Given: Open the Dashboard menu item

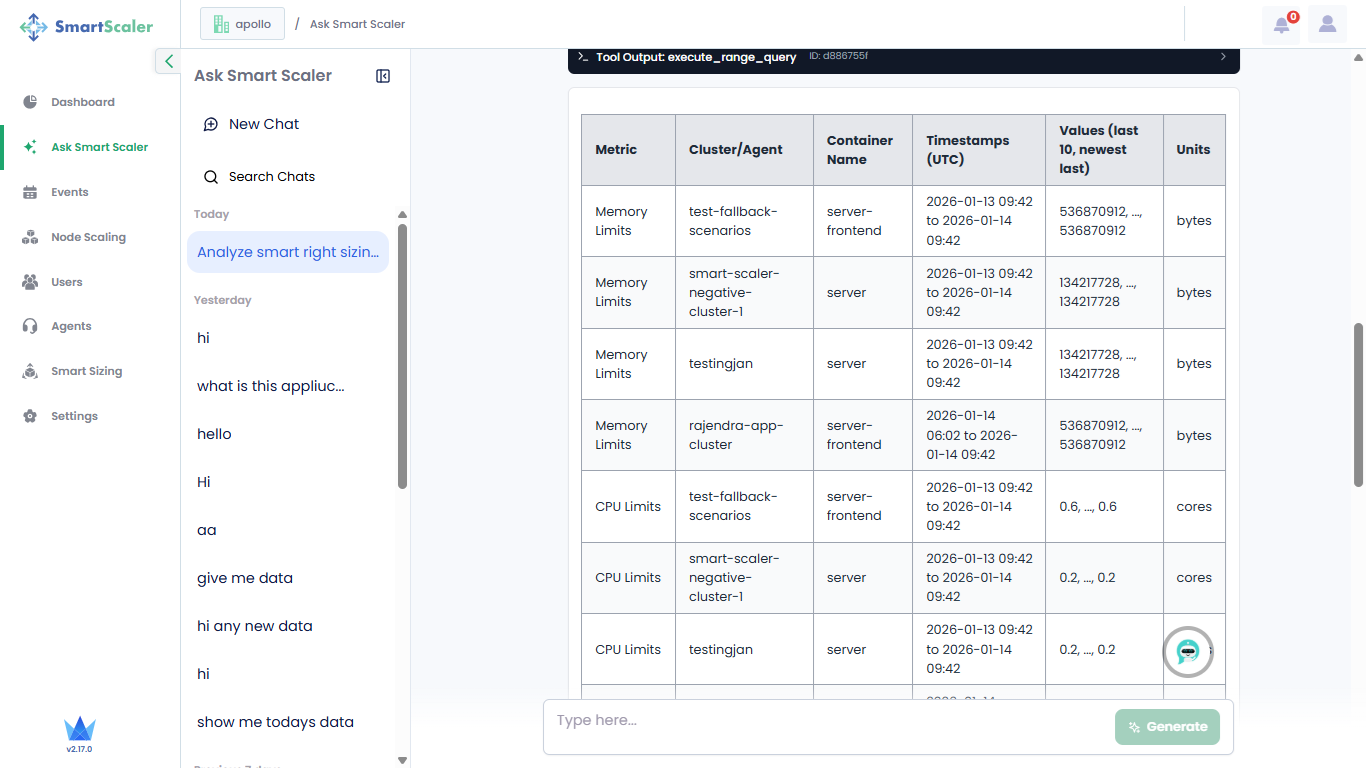Looking at the screenshot, I should point(83,102).
